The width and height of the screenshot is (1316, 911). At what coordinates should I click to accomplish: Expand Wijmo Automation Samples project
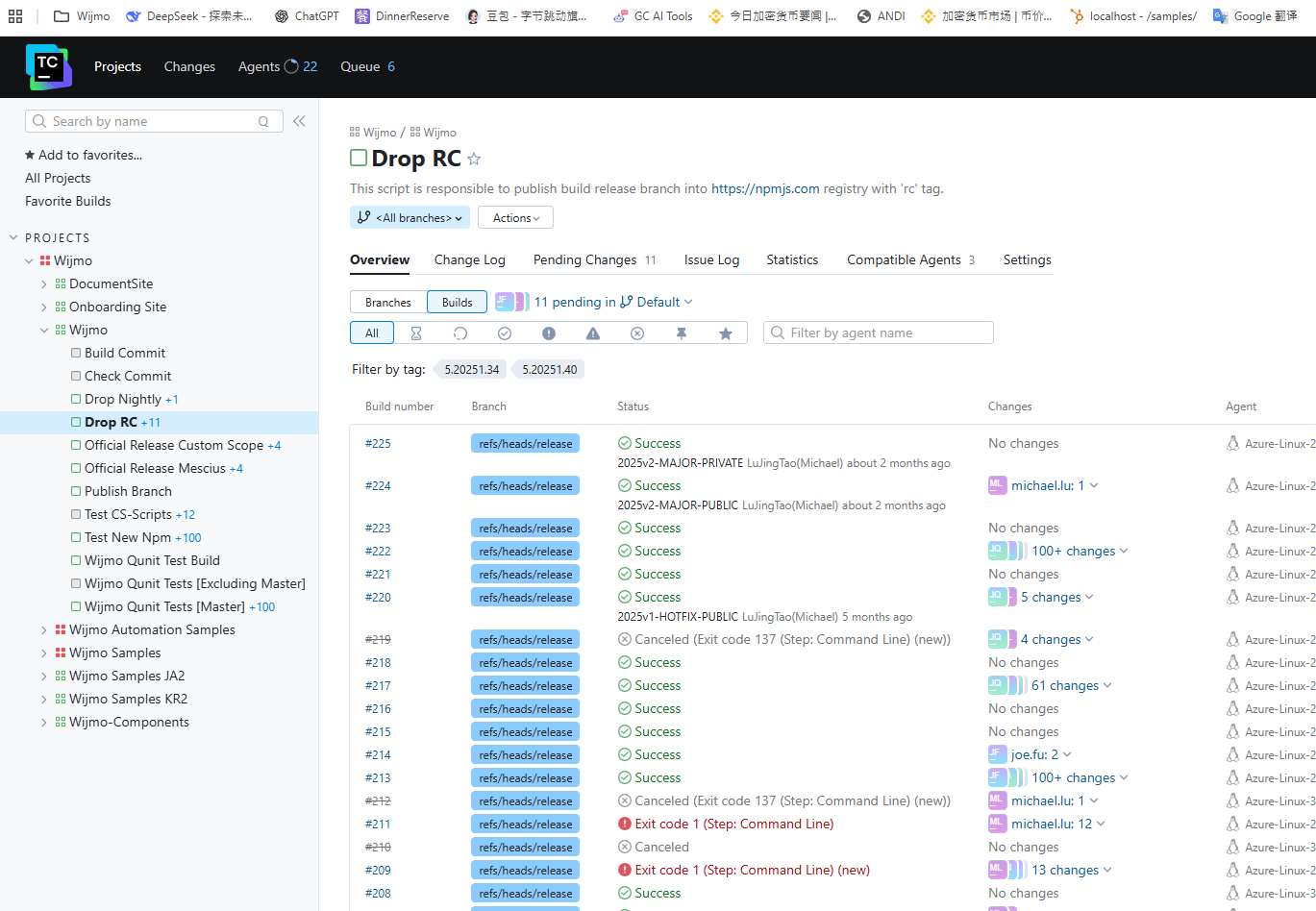[44, 630]
